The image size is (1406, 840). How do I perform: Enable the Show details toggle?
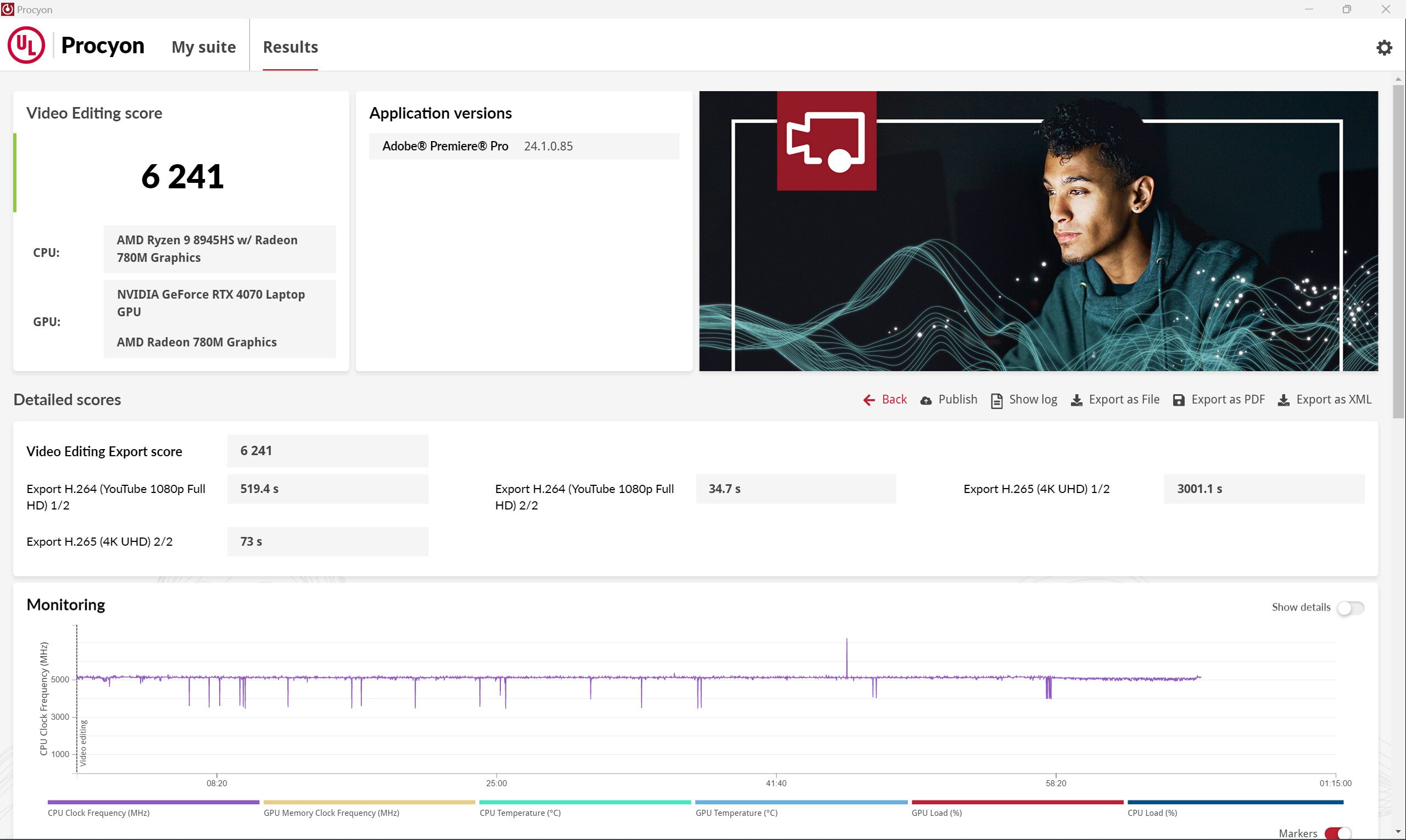tap(1351, 607)
